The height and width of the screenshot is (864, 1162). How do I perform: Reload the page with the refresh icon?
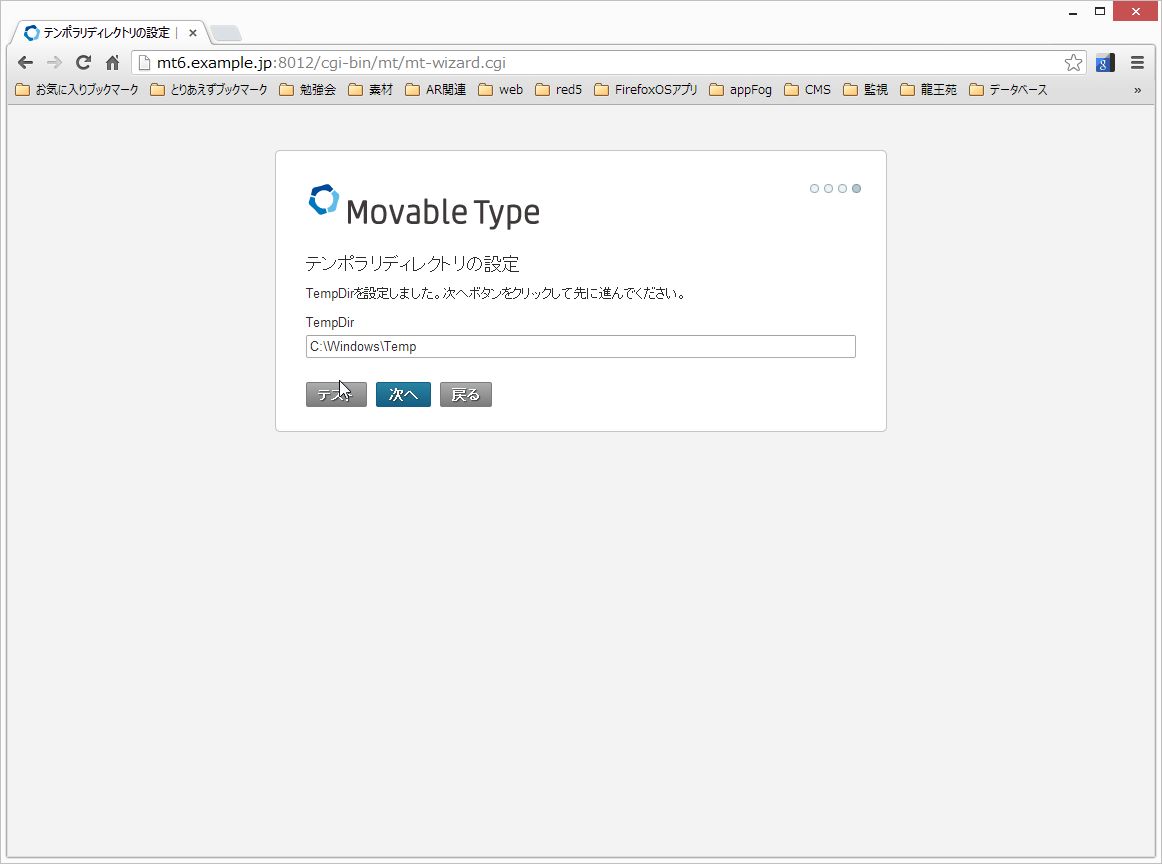(x=84, y=63)
